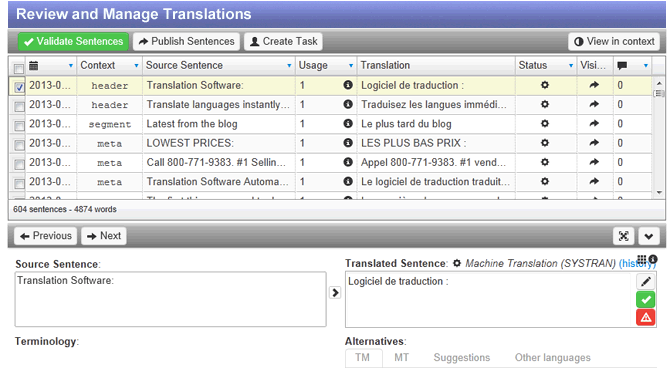Select the 'LOWEST PRICES:' source cell
Screen dimensions: 670x368
click(219, 143)
